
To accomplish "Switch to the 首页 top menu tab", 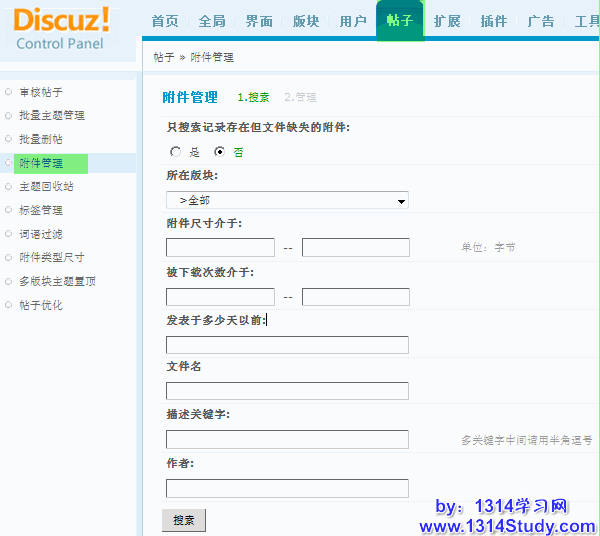I will (x=165, y=21).
